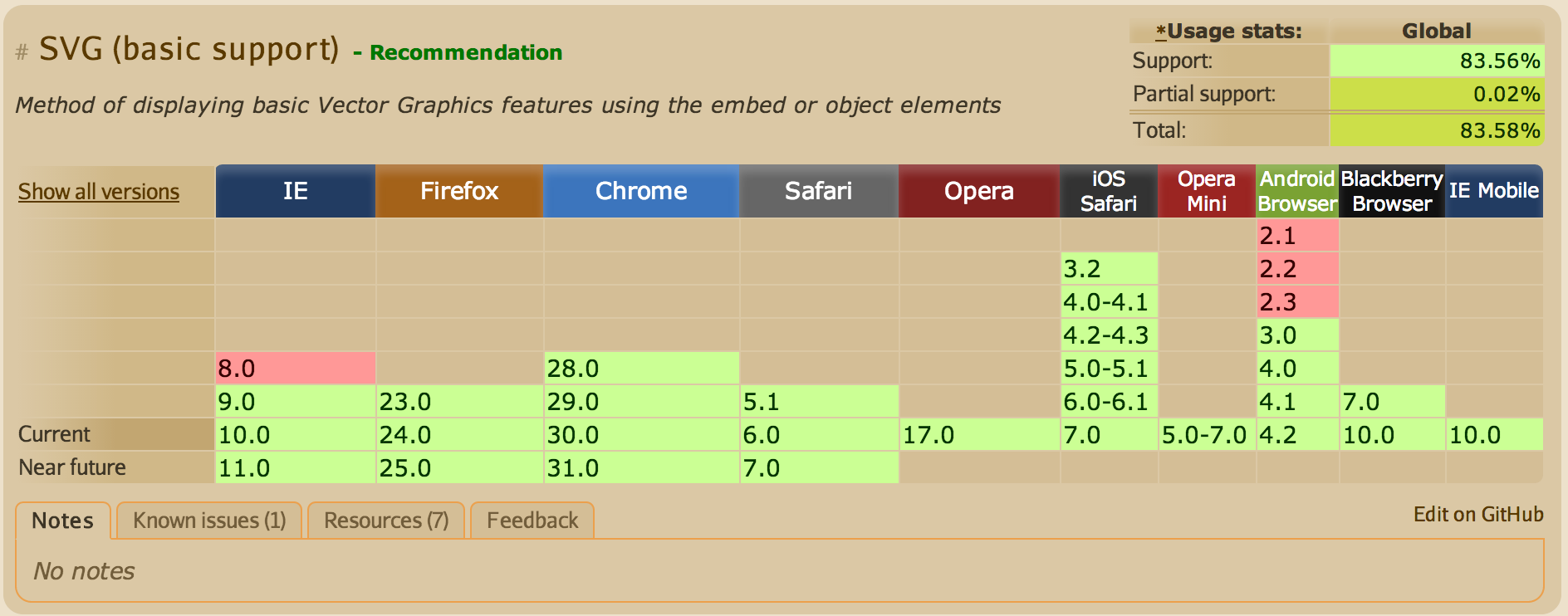
Task: Select the unsupported Android 2.2 cell
Action: pyautogui.click(x=1297, y=268)
